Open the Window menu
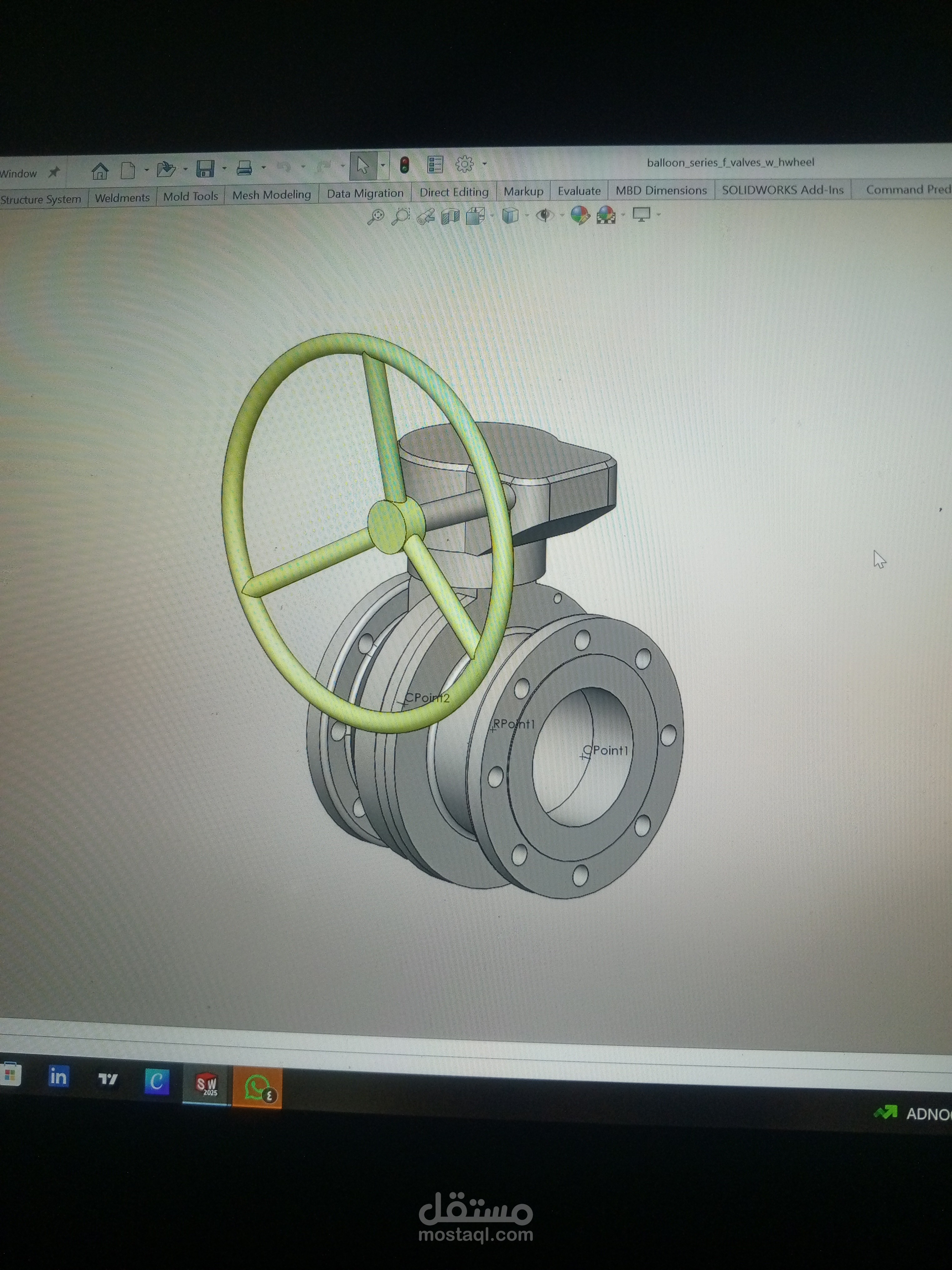 [x=18, y=173]
